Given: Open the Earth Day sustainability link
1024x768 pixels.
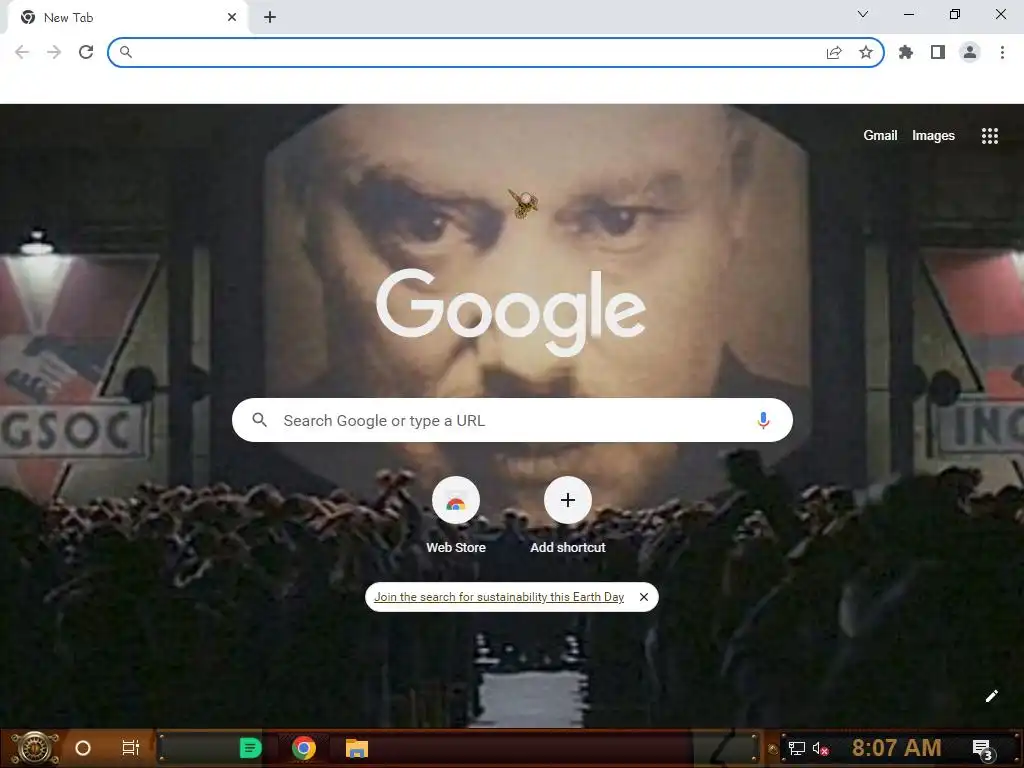Looking at the screenshot, I should (x=499, y=597).
